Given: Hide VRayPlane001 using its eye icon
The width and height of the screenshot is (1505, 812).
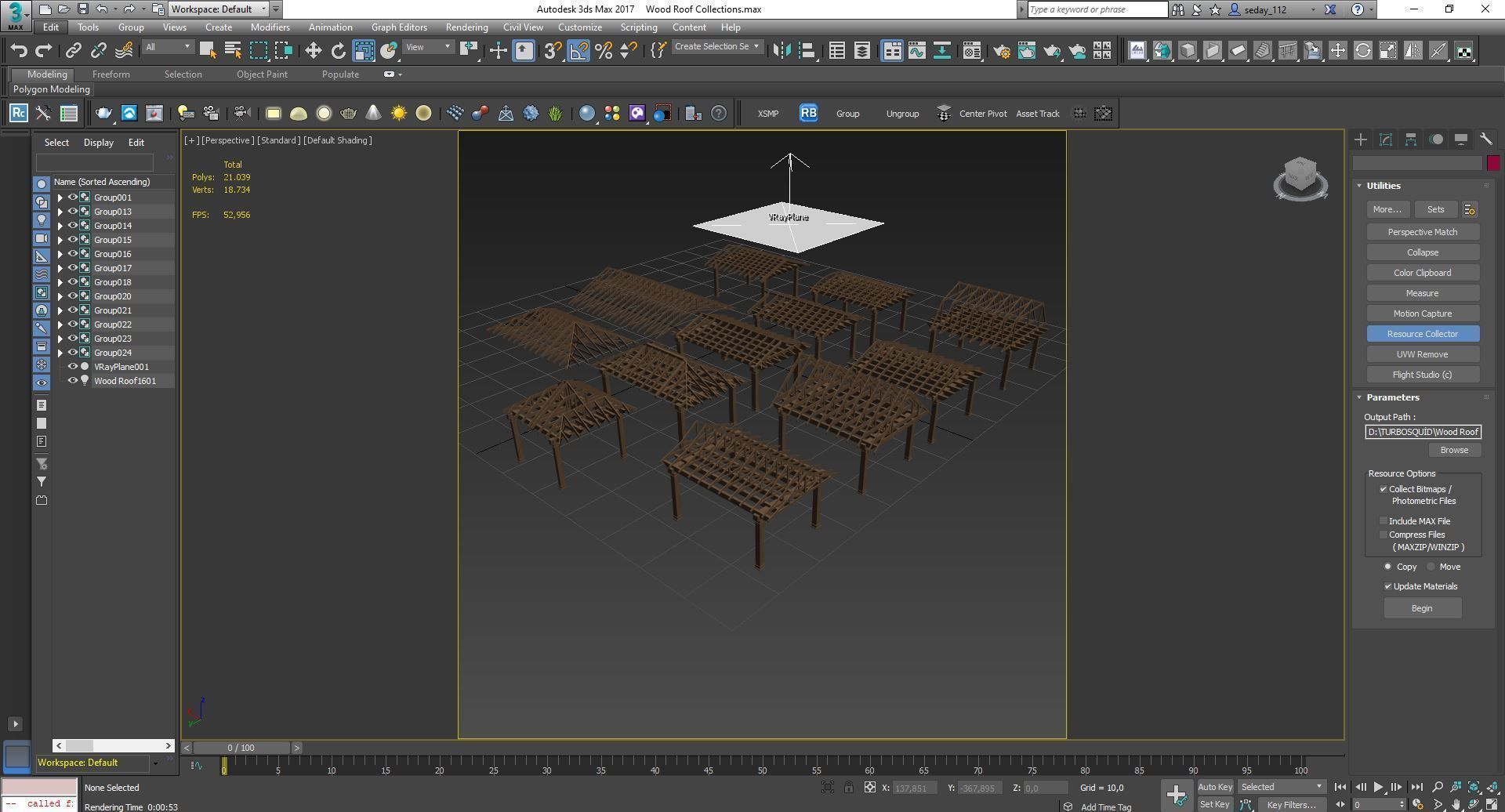Looking at the screenshot, I should pos(73,367).
